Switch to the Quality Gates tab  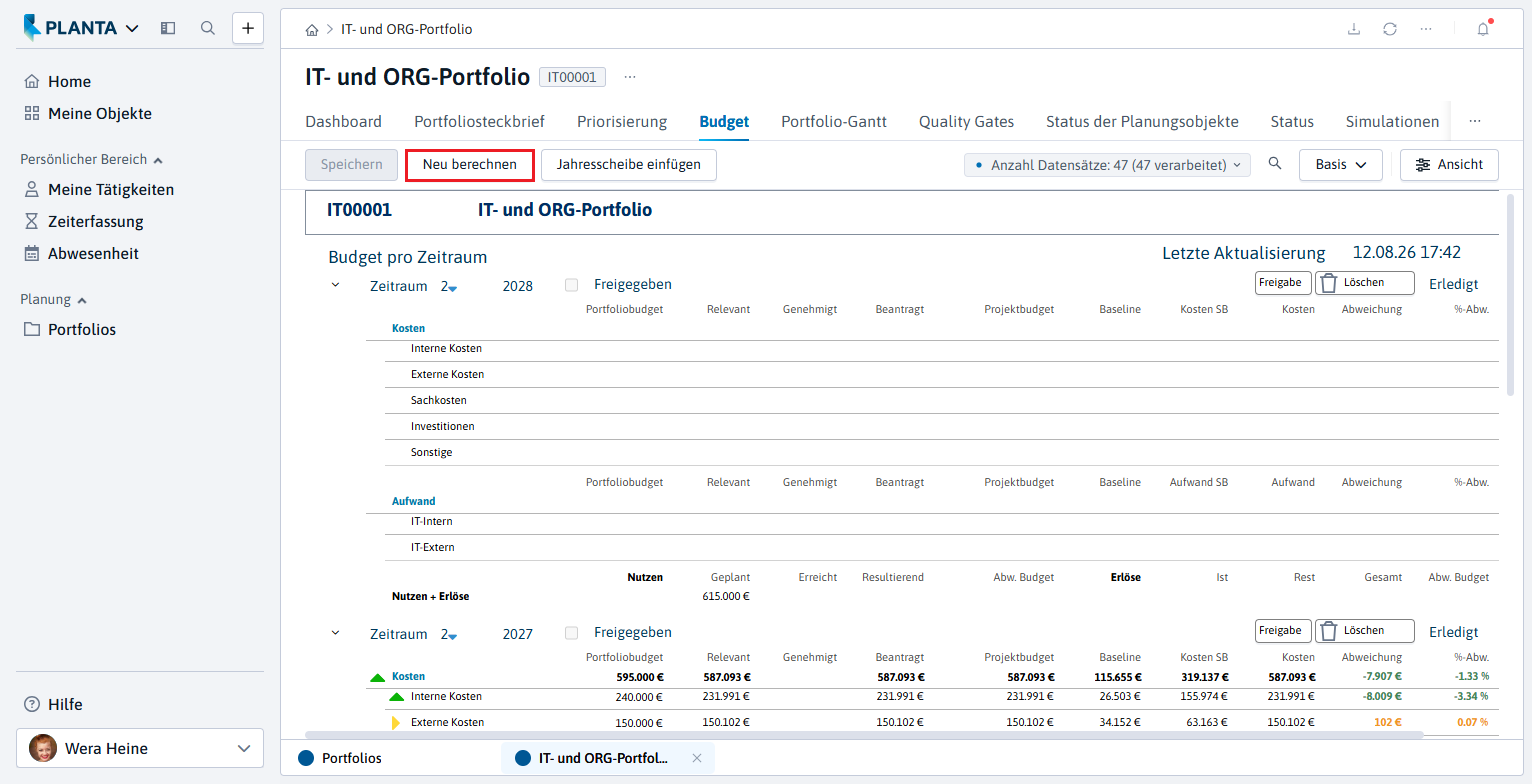coord(966,121)
